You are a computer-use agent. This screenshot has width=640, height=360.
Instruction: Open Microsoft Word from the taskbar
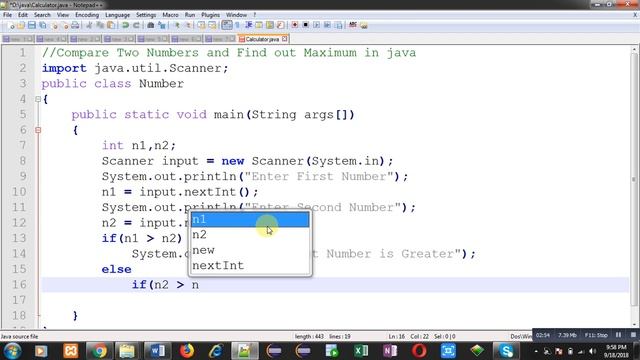[157, 351]
